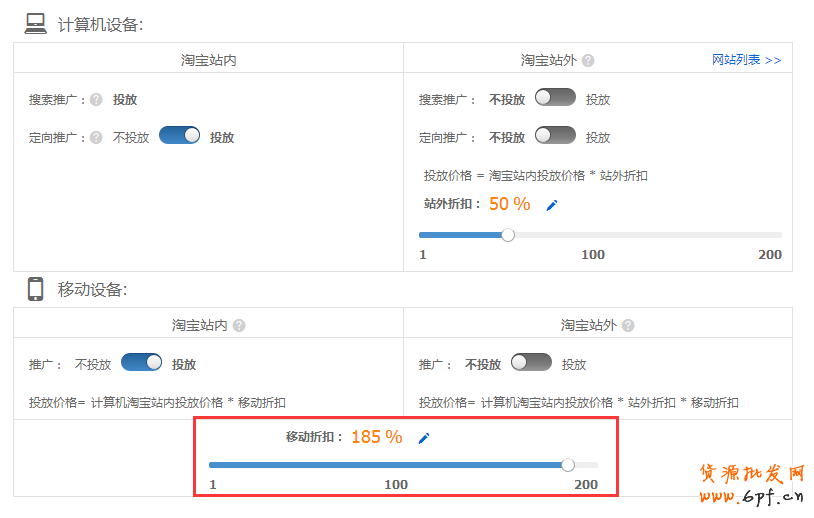Click the 185 % mobile discount value
Image resolution: width=814 pixels, height=518 pixels.
click(x=376, y=437)
